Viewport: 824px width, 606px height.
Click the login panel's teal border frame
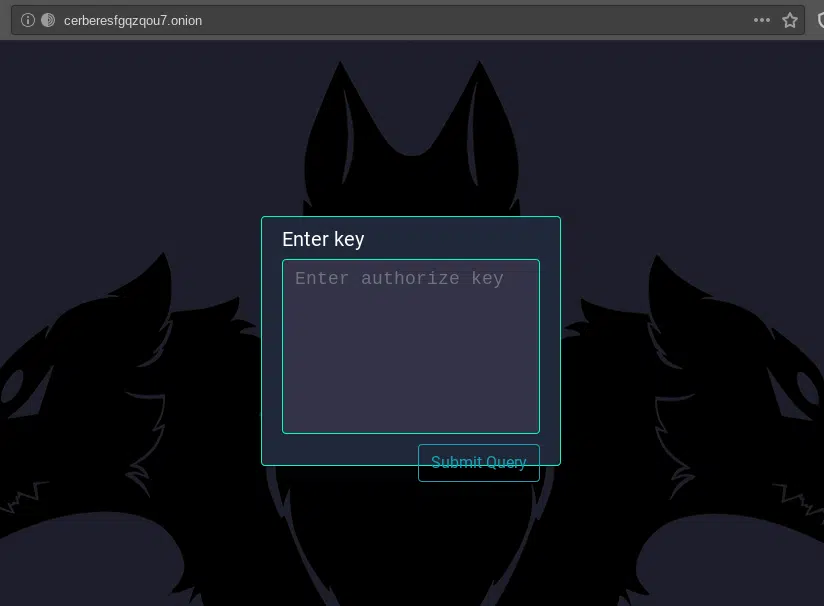[x=262, y=340]
